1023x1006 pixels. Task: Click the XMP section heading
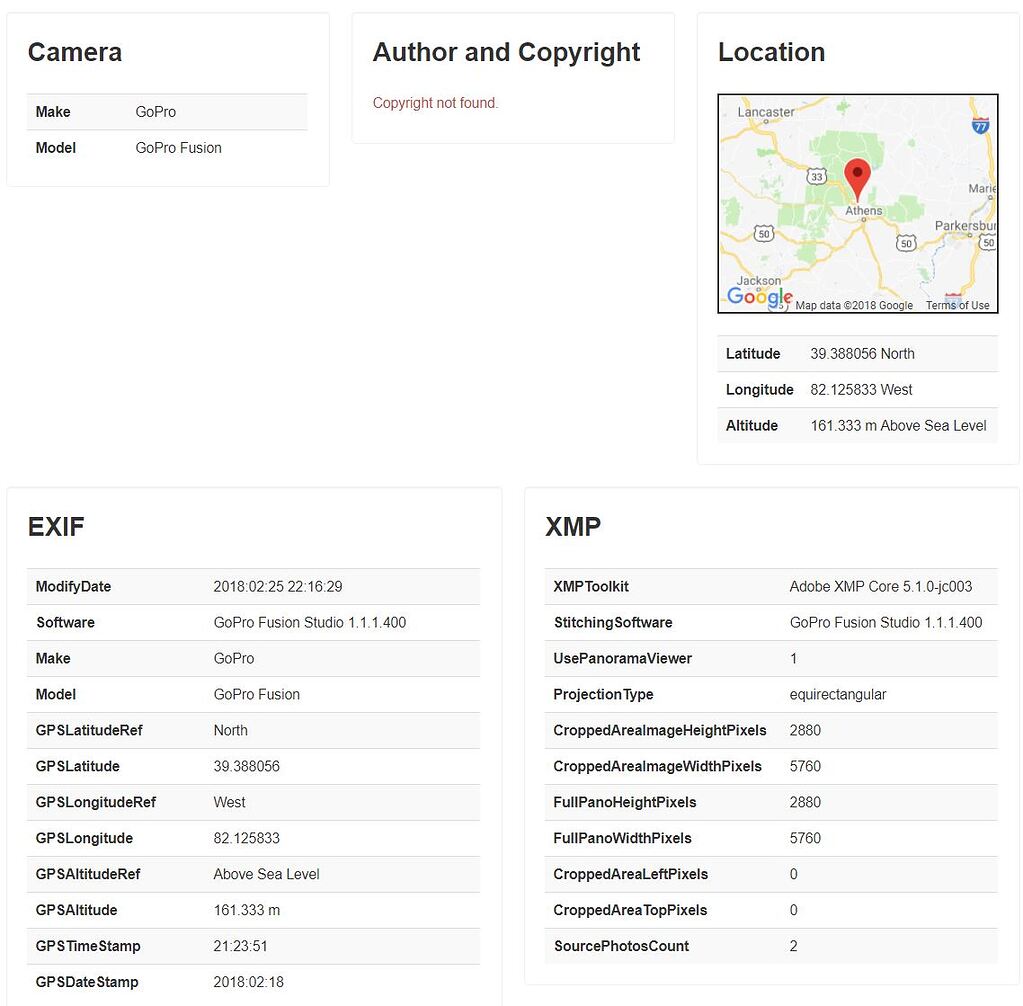(x=572, y=528)
